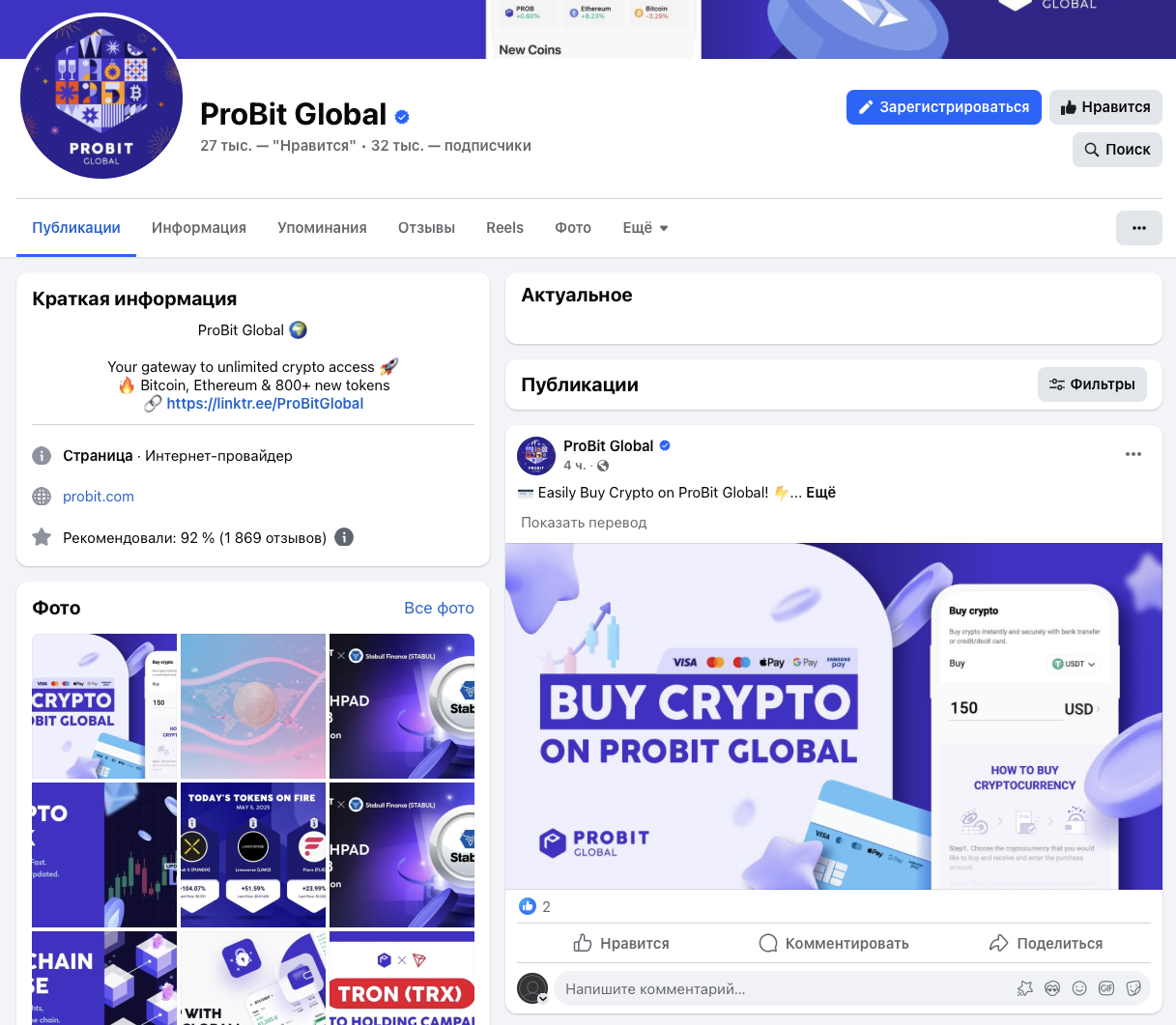The height and width of the screenshot is (1025, 1176).
Task: Open the linktr.ee/ProBitGlobal link
Action: (x=265, y=404)
